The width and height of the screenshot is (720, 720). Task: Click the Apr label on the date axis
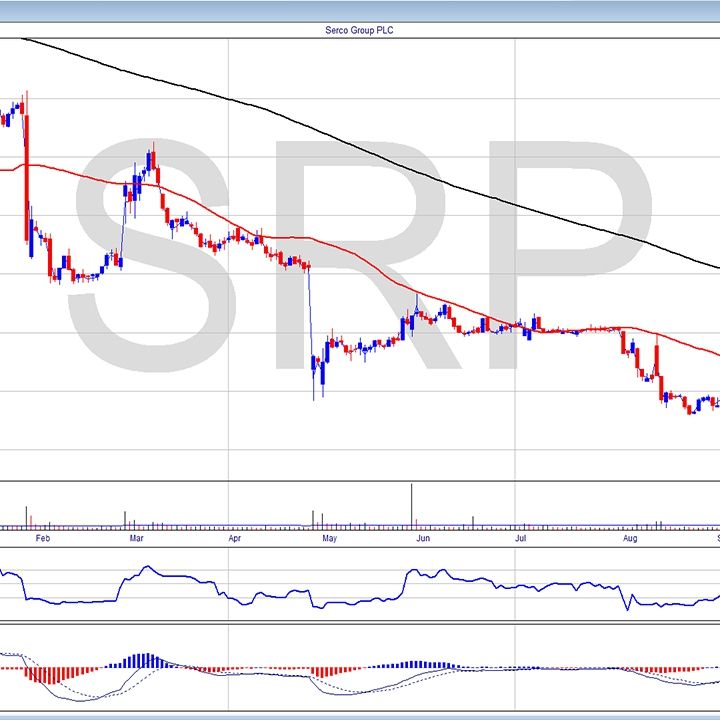235,538
